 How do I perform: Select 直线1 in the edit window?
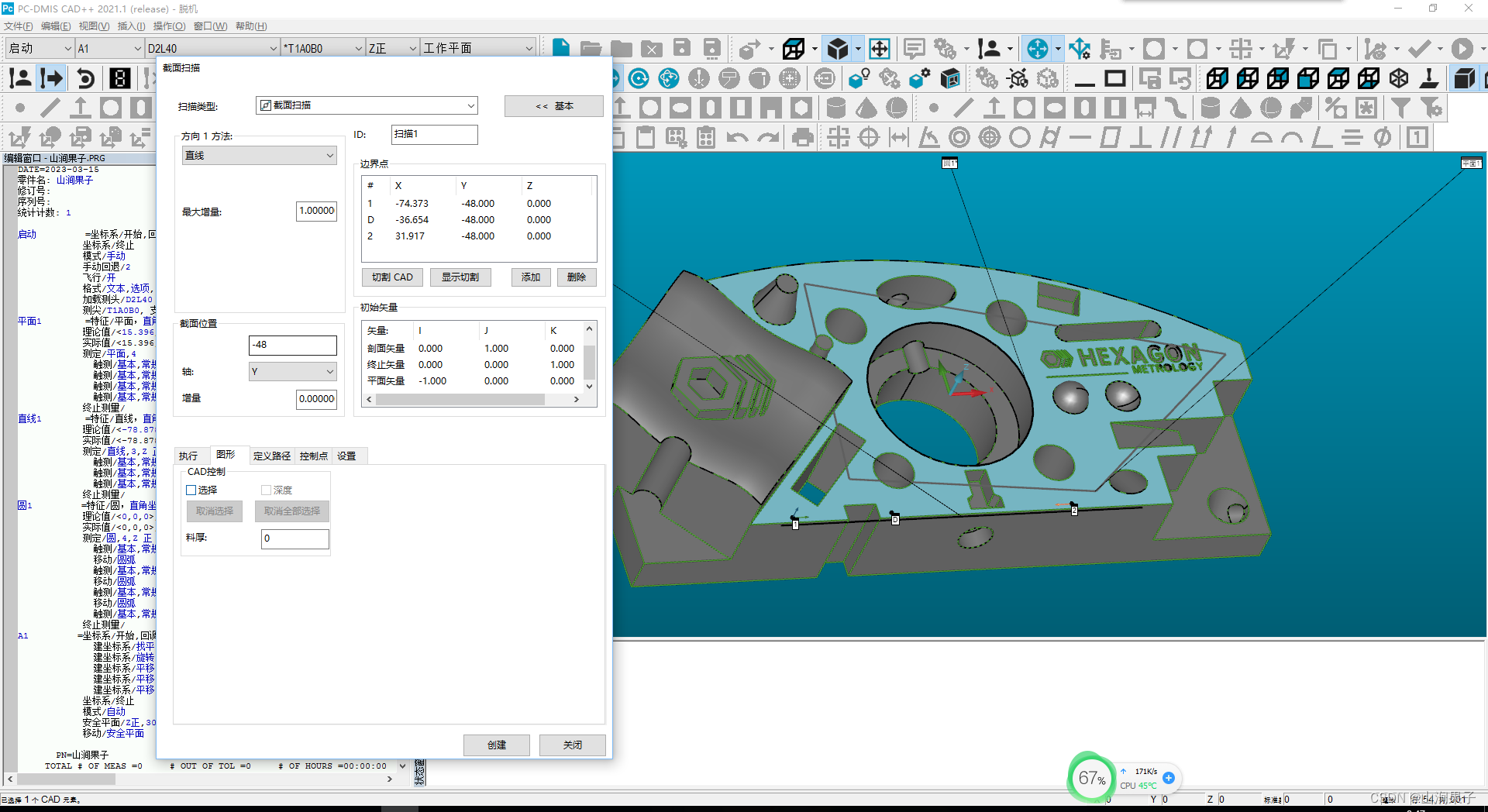coord(29,418)
